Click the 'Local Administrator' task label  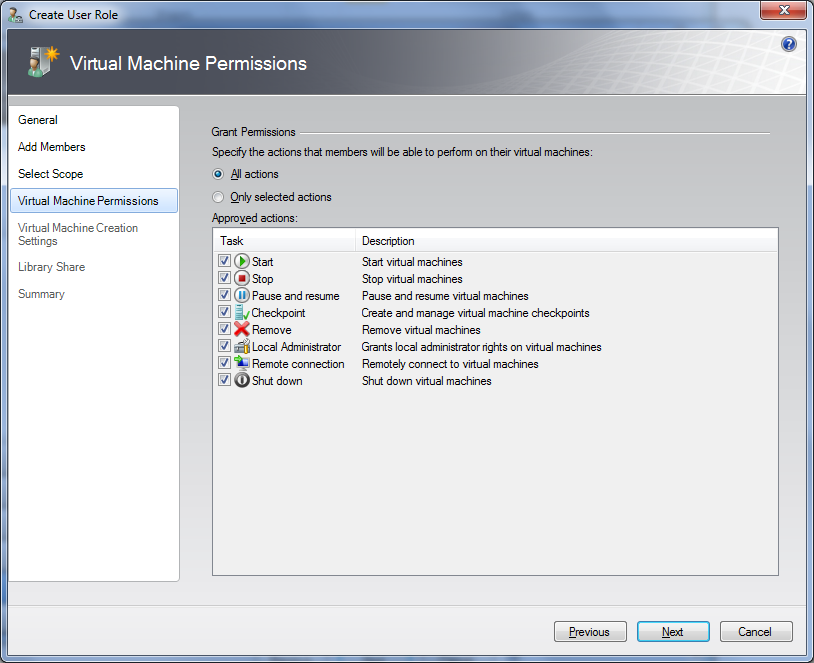[296, 347]
